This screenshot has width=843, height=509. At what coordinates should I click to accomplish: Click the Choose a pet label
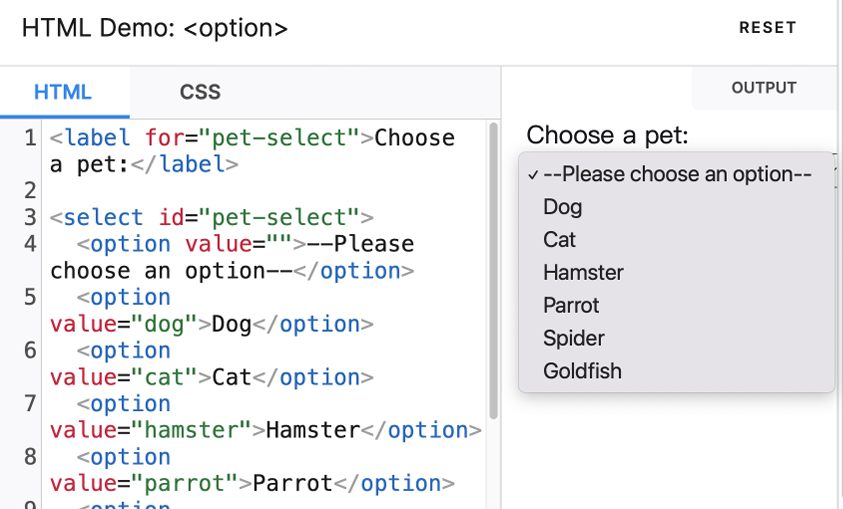[607, 135]
